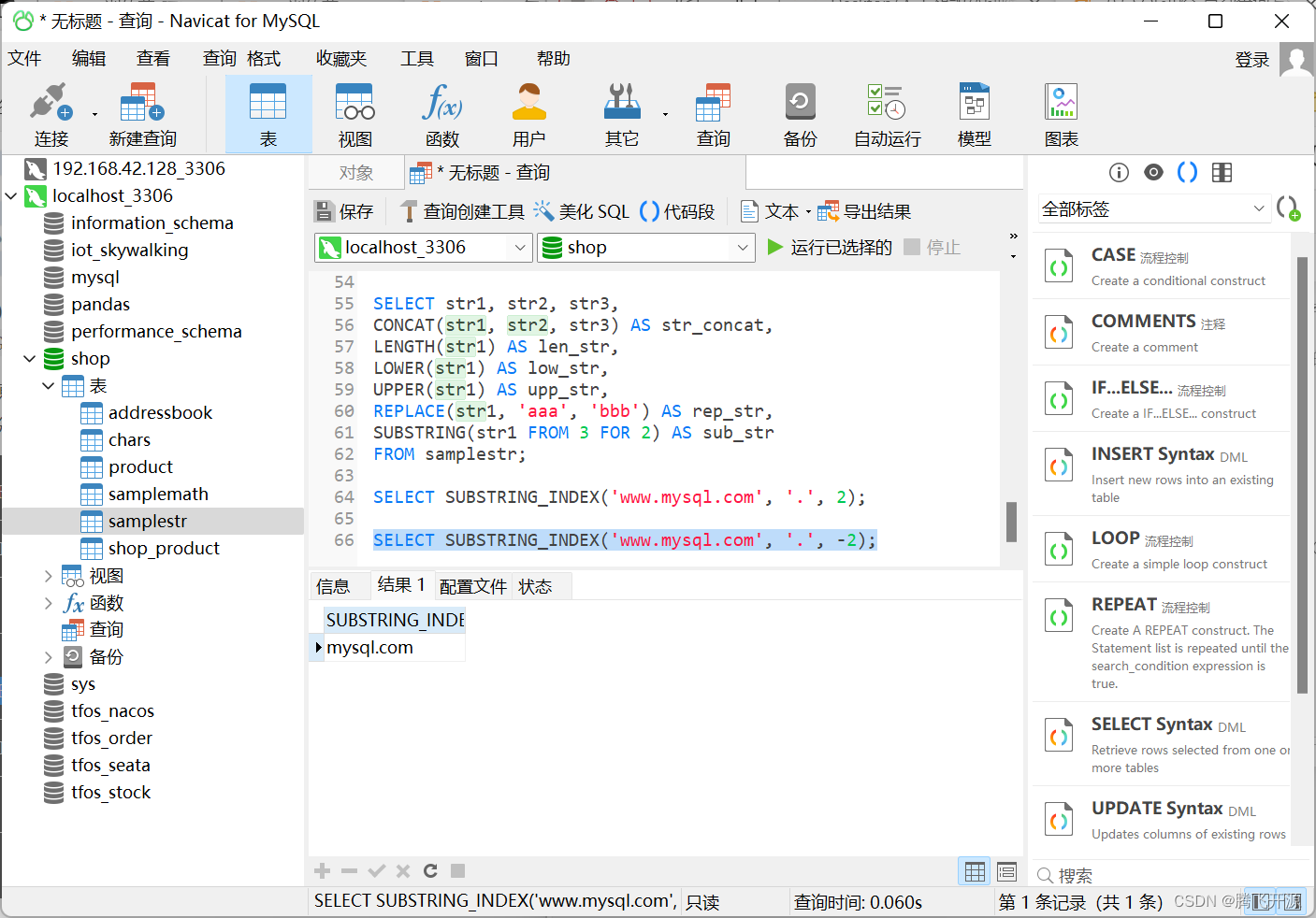Open the 用户 users toolbar icon
The image size is (1316, 918).
tap(529, 115)
